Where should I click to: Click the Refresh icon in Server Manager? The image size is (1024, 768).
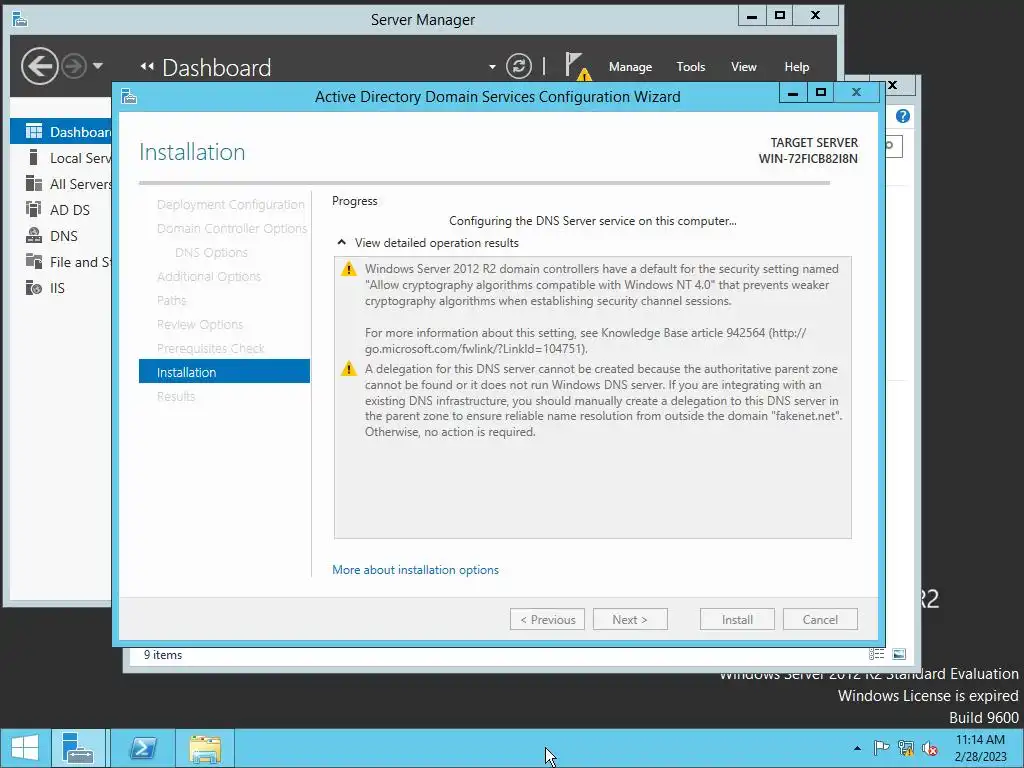click(x=519, y=66)
